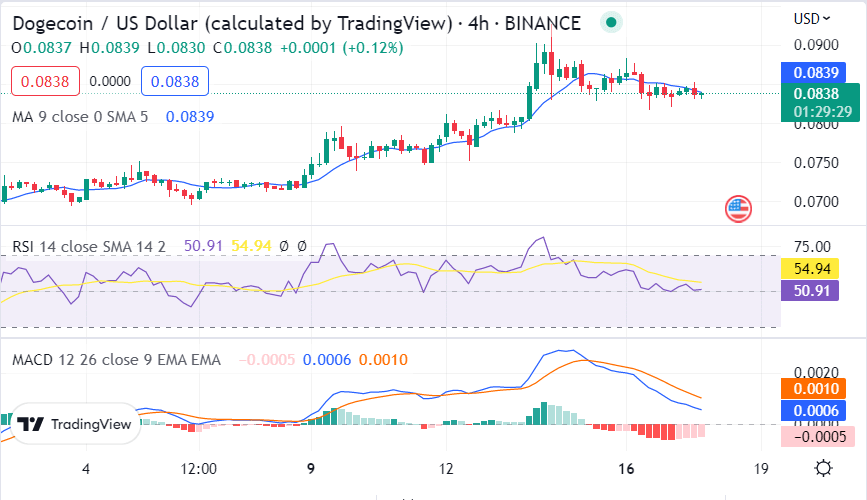Viewport: 867px width, 500px height.
Task: Click date 16 on the time axis
Action: (626, 469)
